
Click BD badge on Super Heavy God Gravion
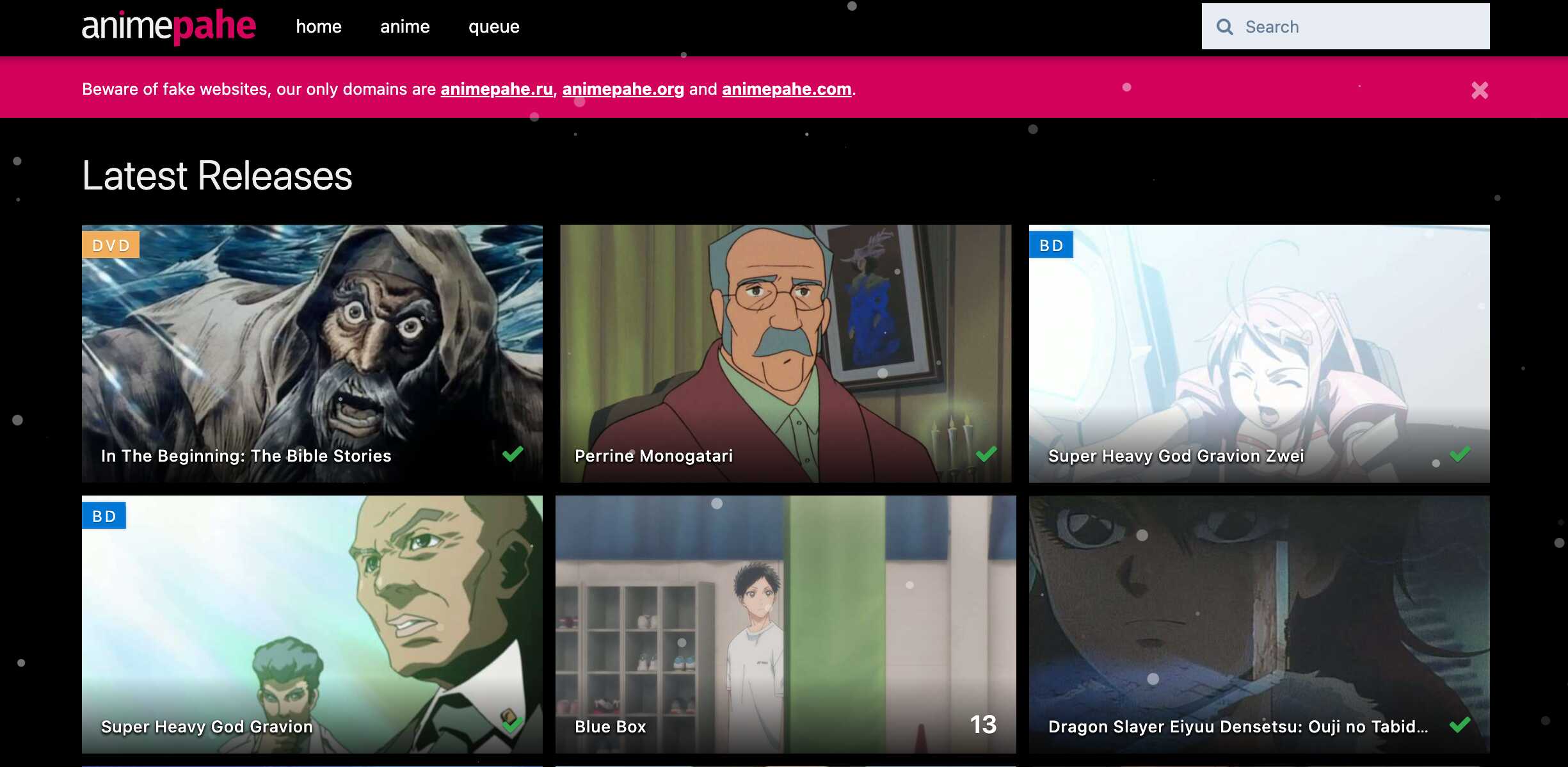click(104, 516)
